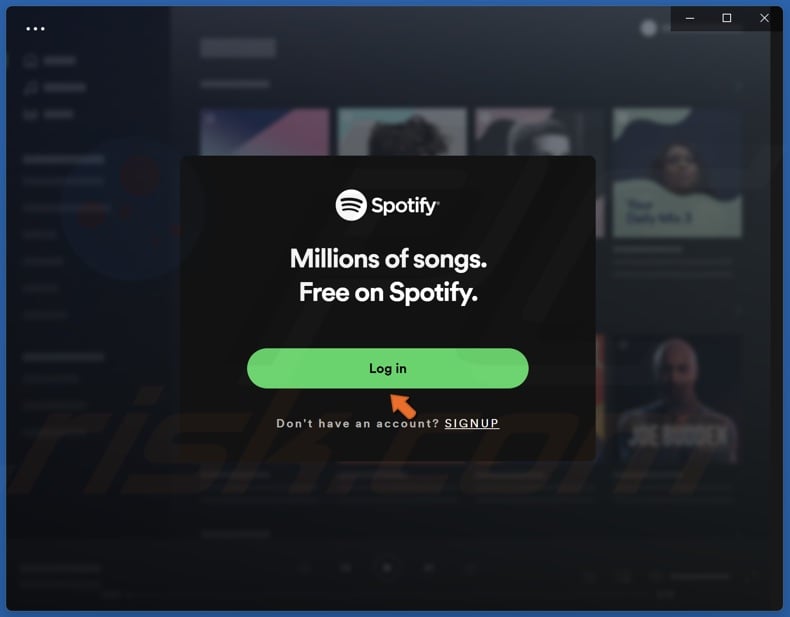Open the blurred user profile avatar
Screen dimensions: 790x617
[x=648, y=28]
